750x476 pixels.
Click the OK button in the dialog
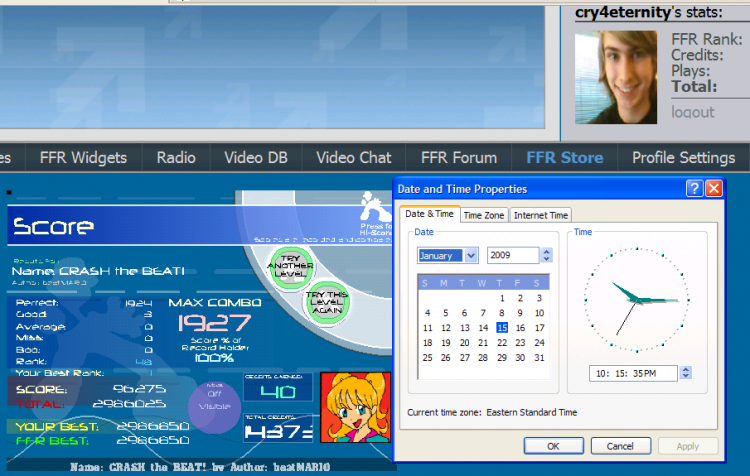(553, 446)
